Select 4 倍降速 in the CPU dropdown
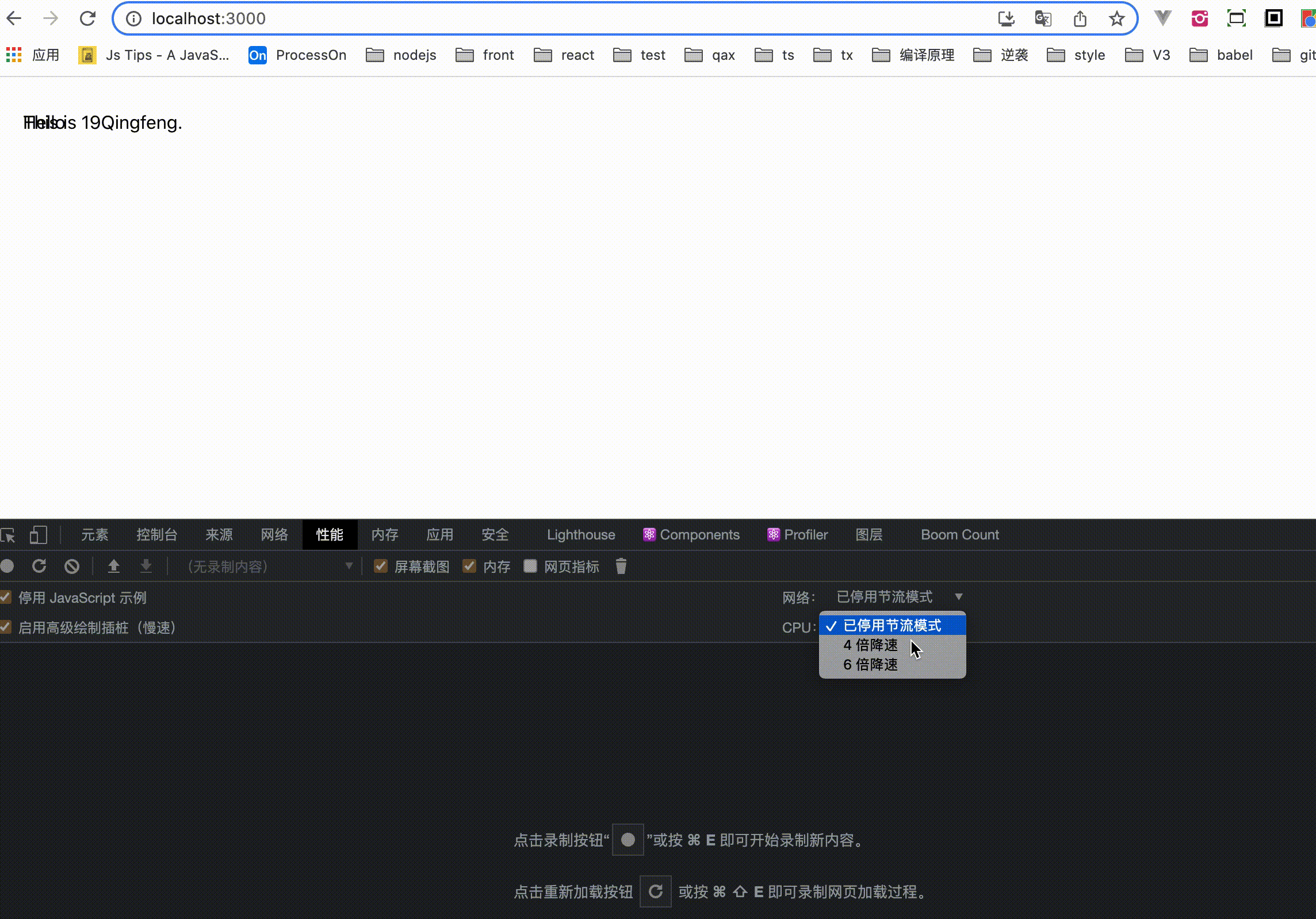 coord(870,645)
